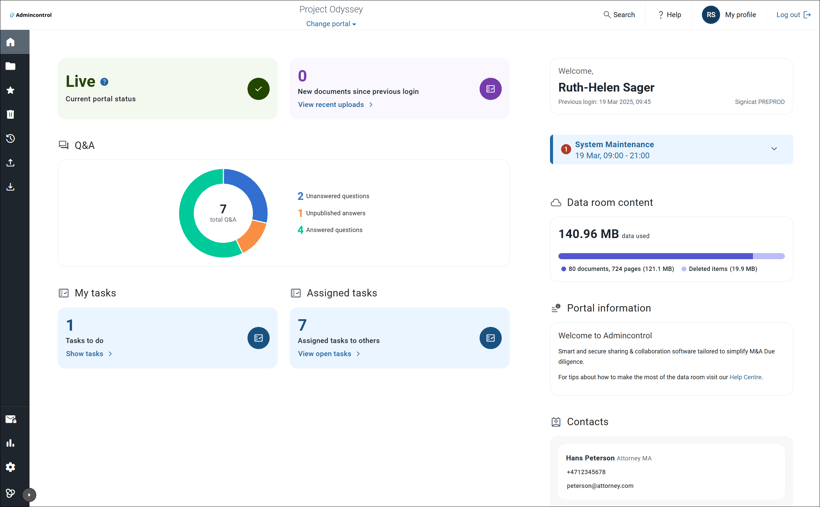Open the trash bin icon in sidebar
820x507 pixels.
point(11,114)
